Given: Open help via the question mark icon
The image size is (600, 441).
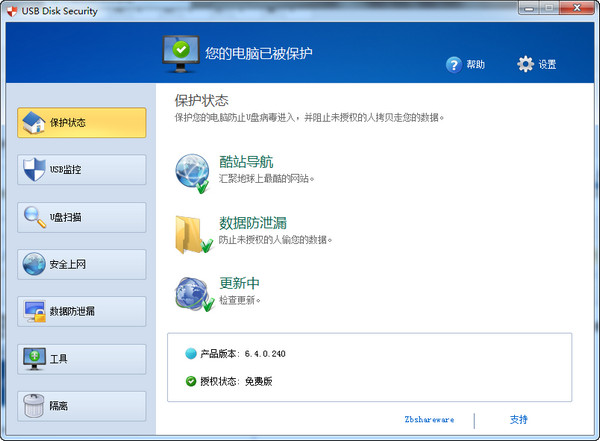Looking at the screenshot, I should point(454,65).
